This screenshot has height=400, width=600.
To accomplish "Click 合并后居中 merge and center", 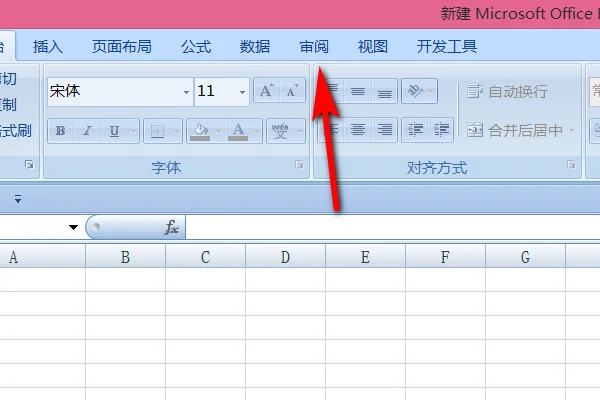I will point(515,131).
